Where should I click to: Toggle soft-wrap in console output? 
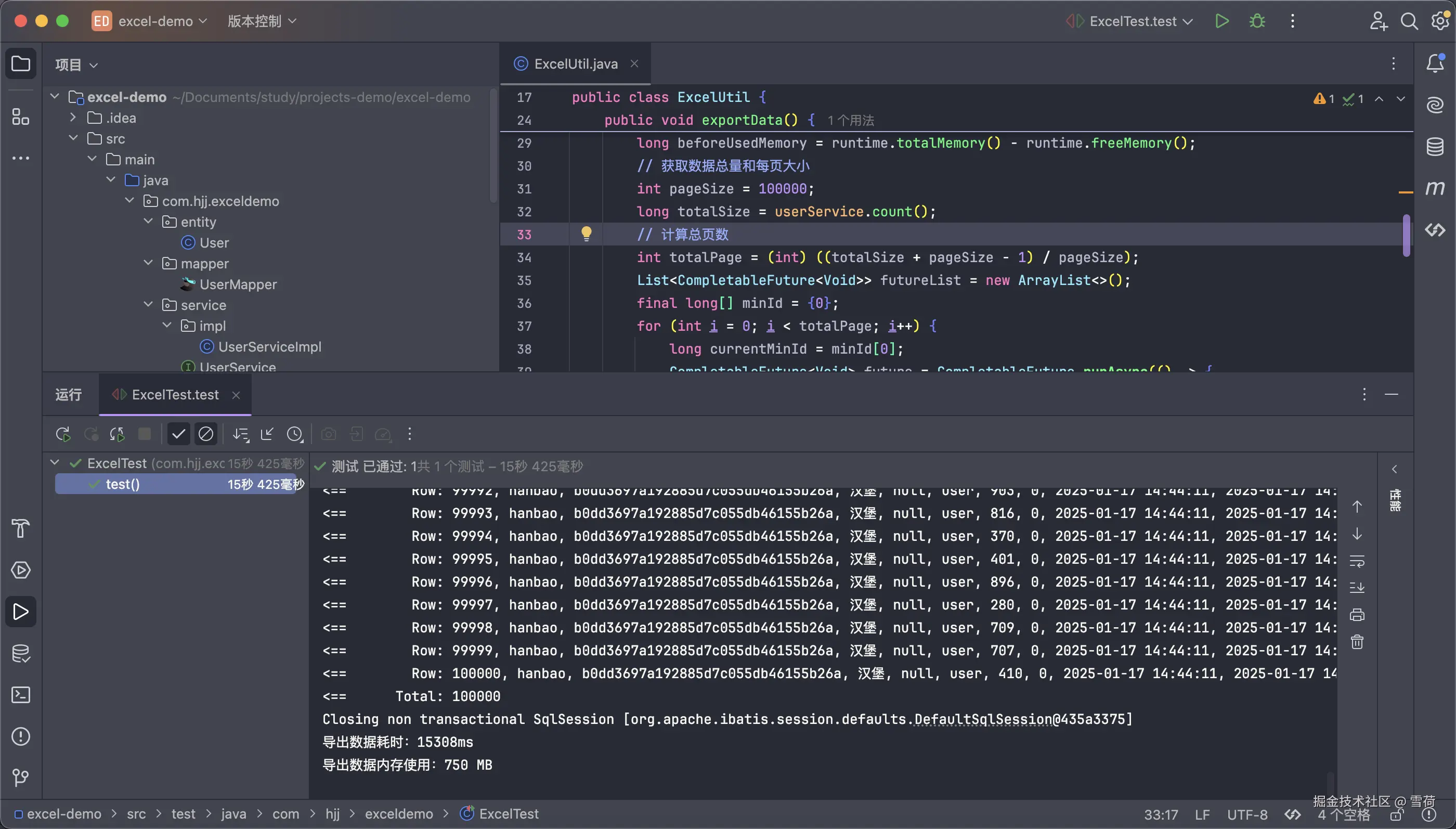[1357, 561]
